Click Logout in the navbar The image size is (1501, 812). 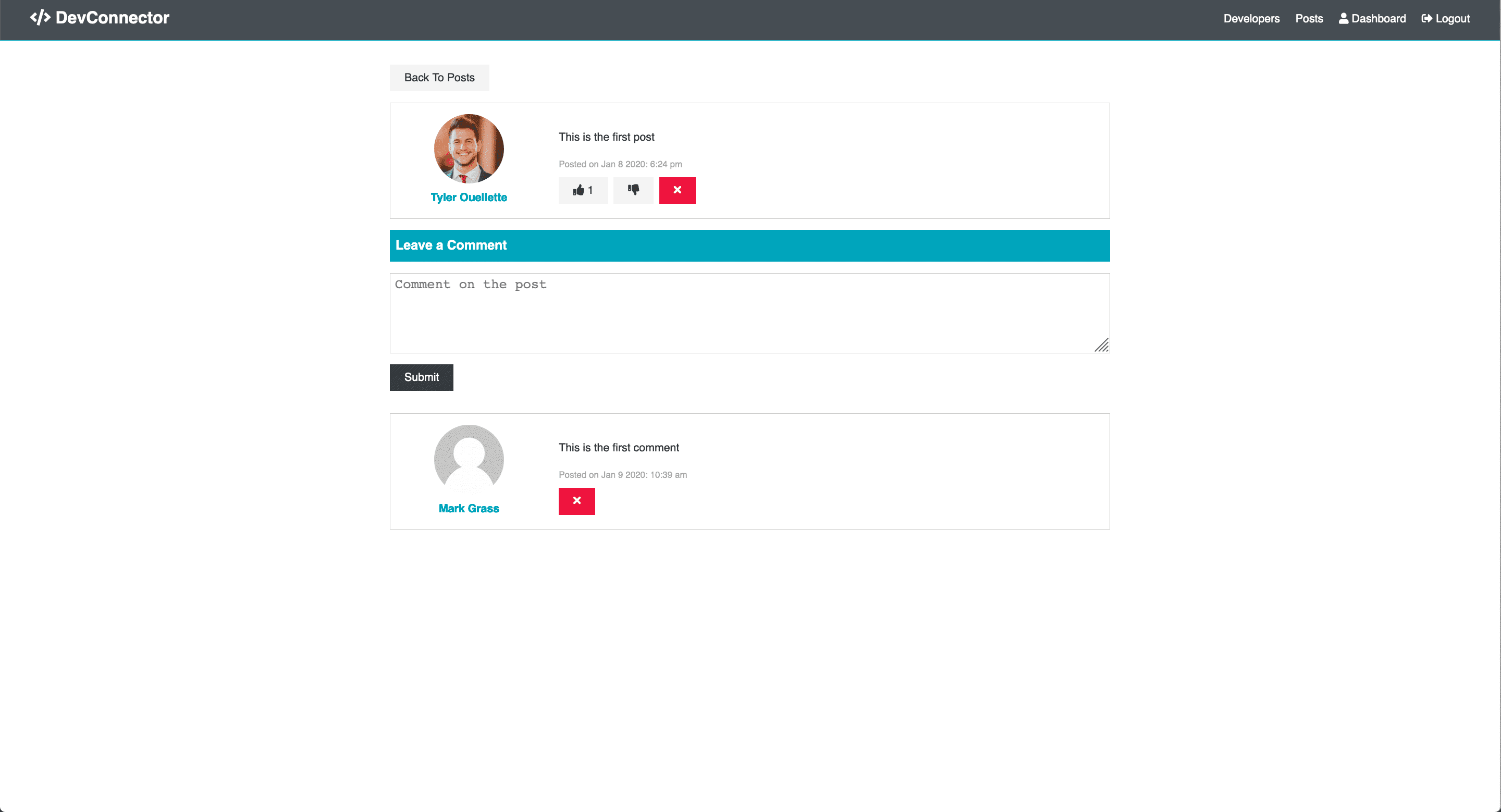point(1445,19)
